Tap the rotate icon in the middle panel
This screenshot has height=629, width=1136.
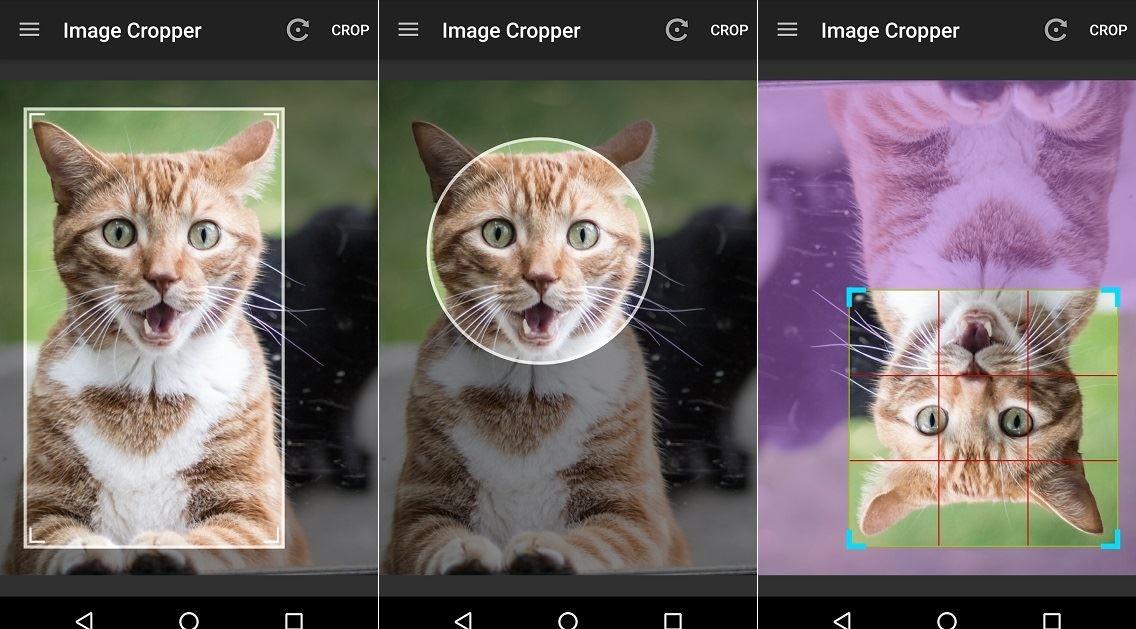[676, 30]
